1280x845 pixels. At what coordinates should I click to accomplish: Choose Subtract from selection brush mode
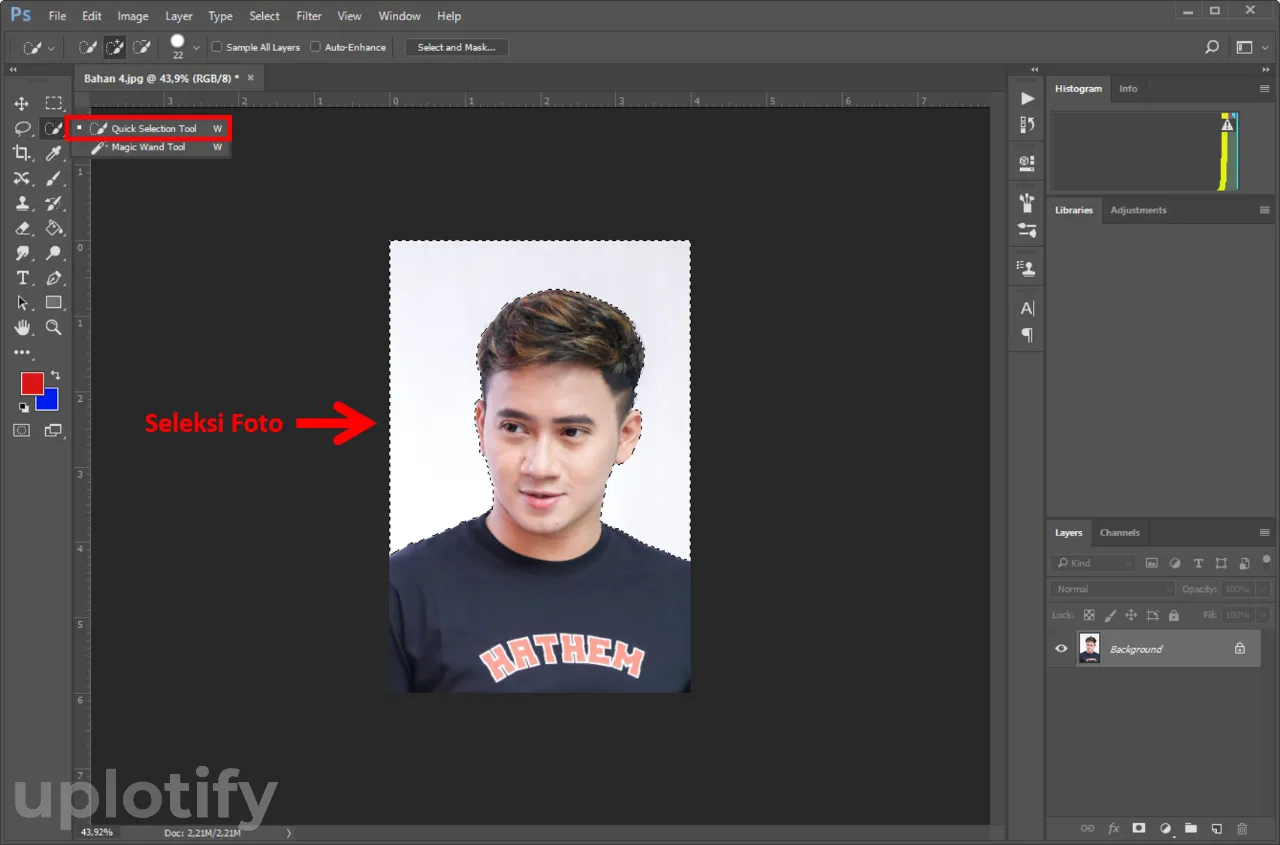142,47
